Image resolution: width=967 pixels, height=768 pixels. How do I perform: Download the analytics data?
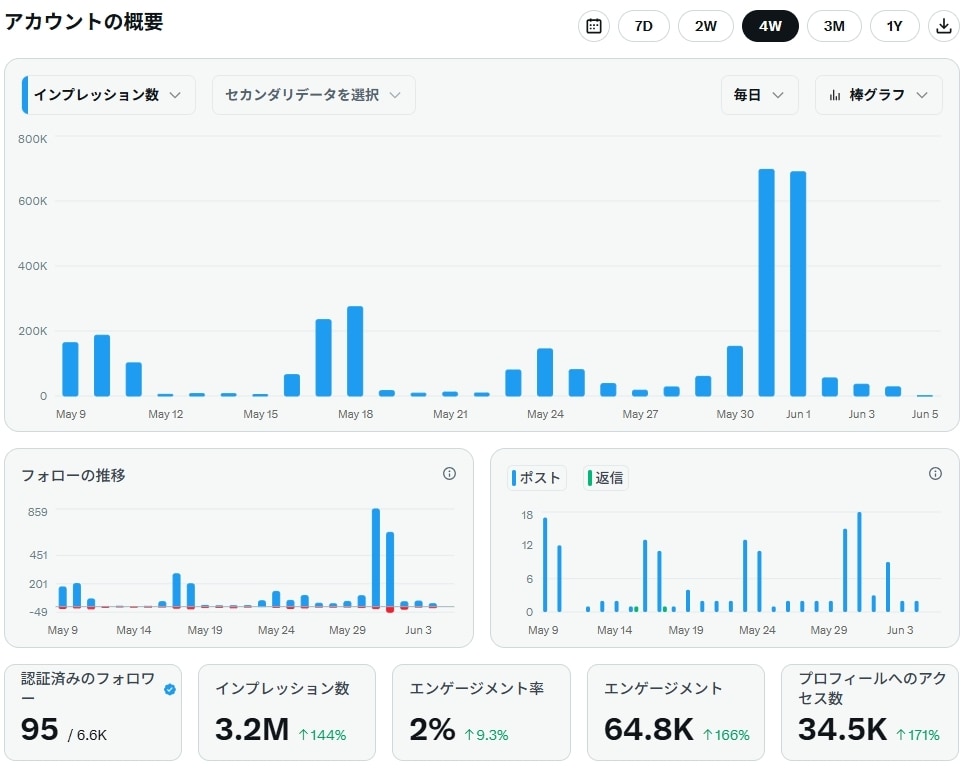(944, 26)
